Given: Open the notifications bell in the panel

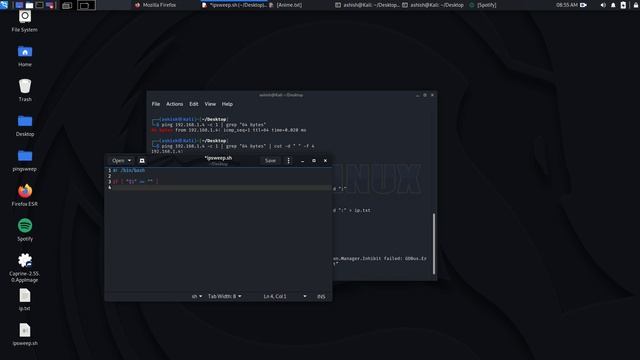Looking at the screenshot, I should 613,5.
